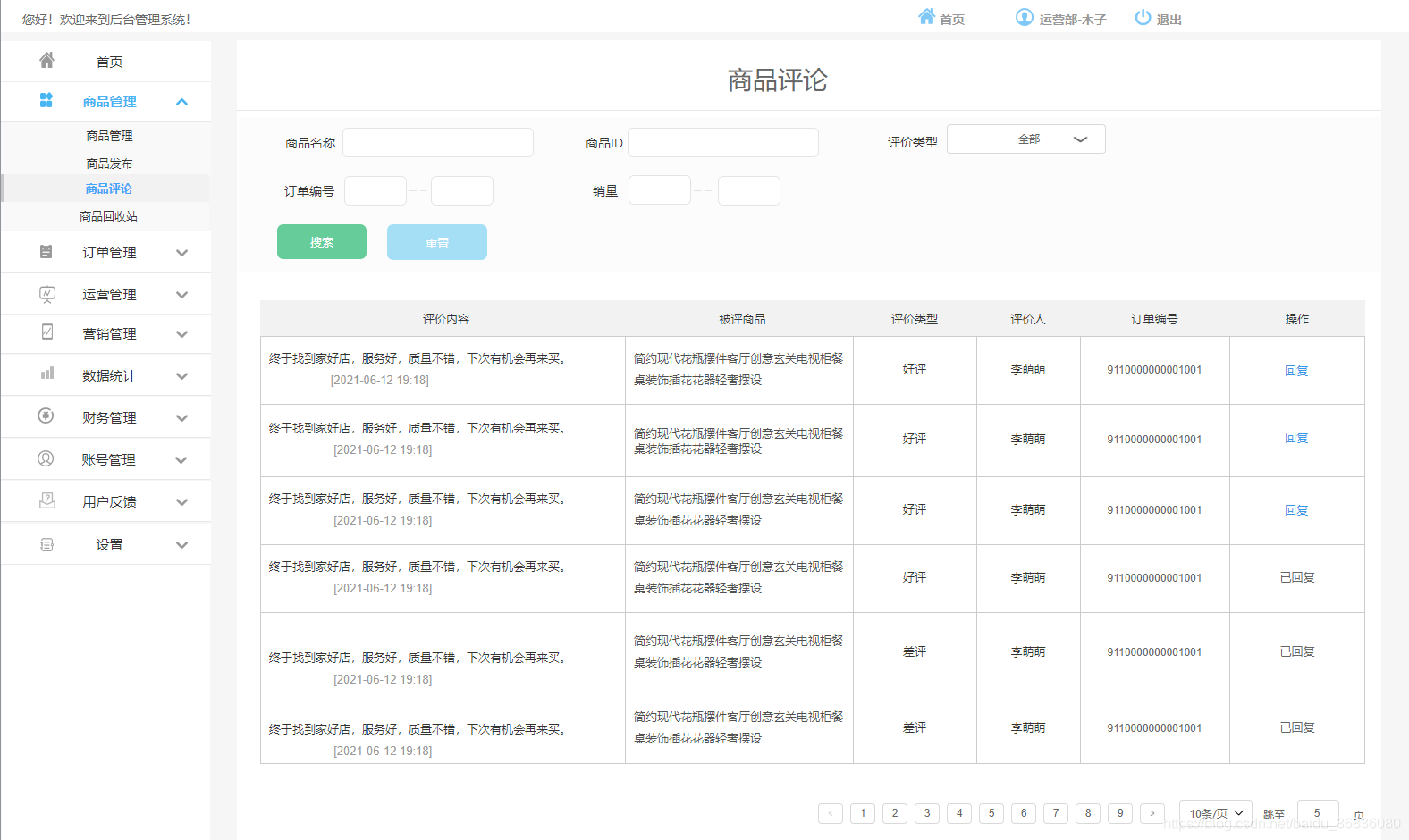Click the 设置 list icon in the sidebar
Screen dimensions: 1409x840
[47, 544]
